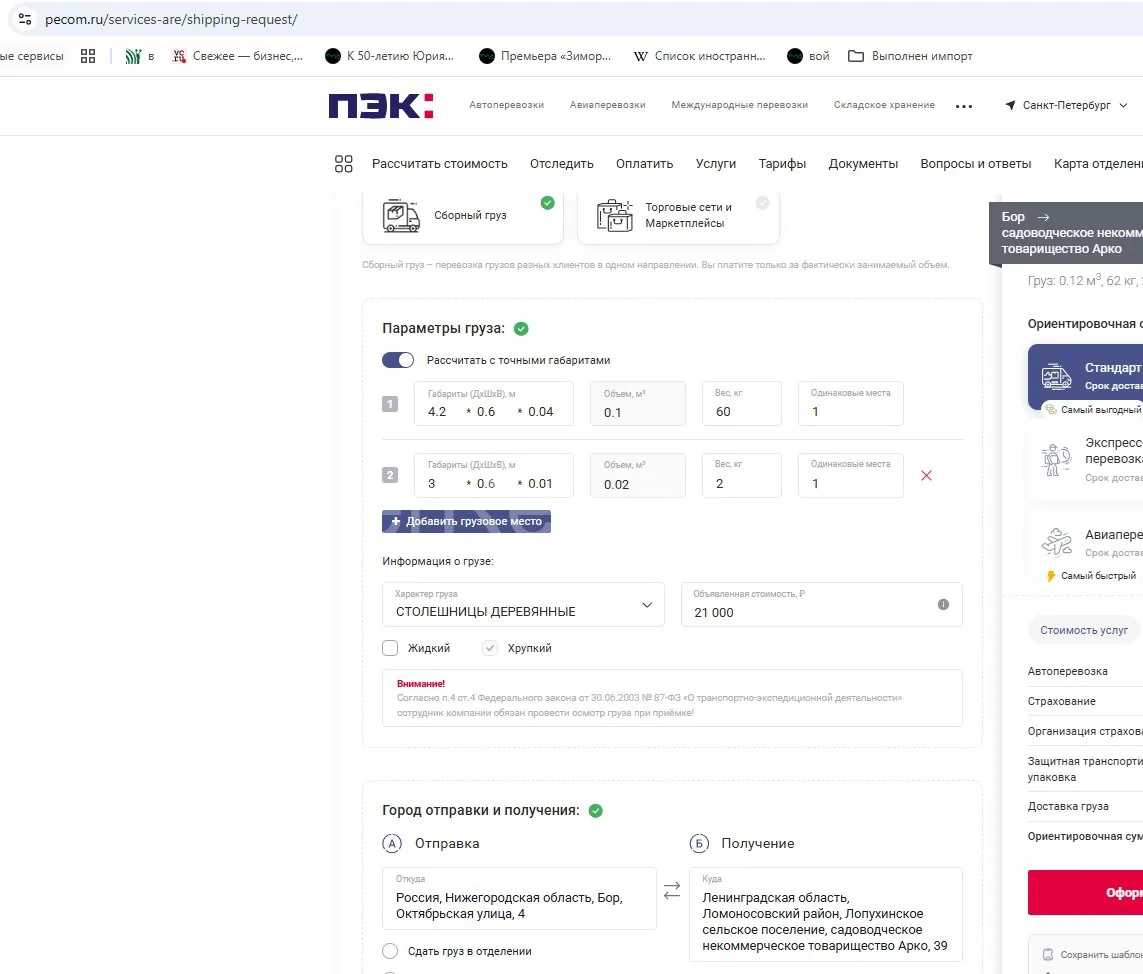Go to Отследить in navigation
1143x974 pixels.
(x=561, y=164)
